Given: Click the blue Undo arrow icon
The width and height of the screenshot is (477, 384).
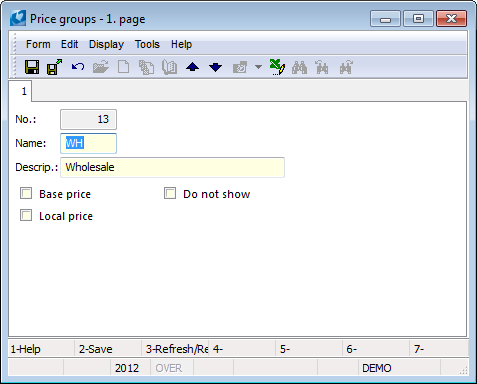Looking at the screenshot, I should click(x=78, y=67).
